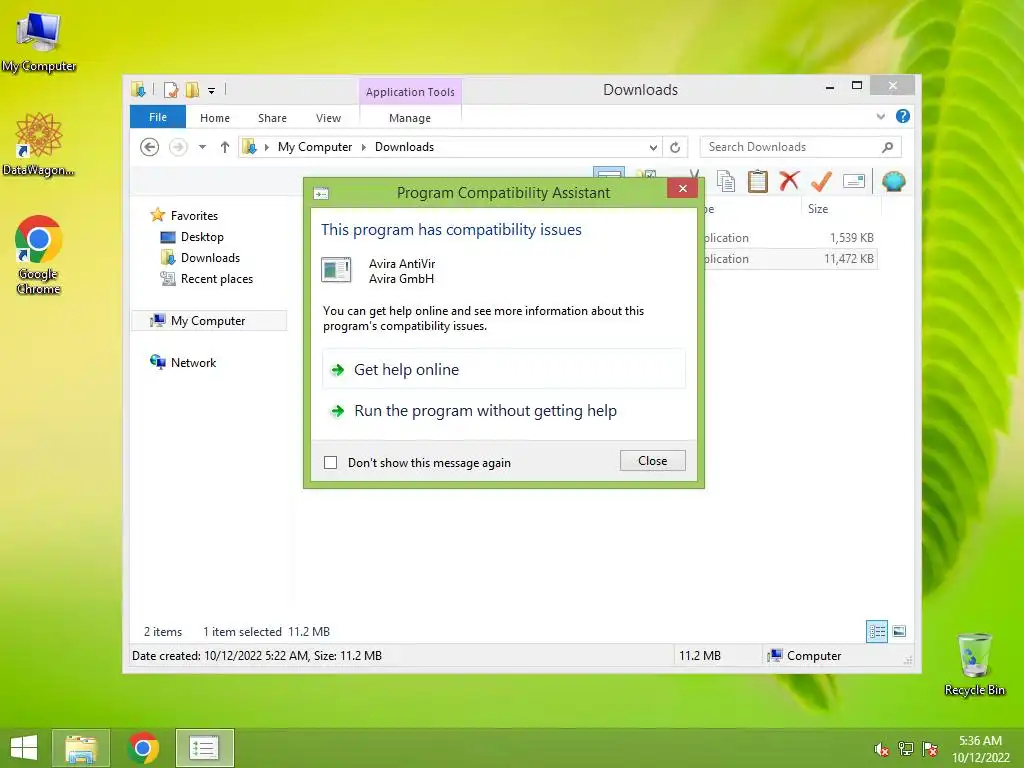Viewport: 1024px width, 768px height.
Task: Click the red X delete icon in the toolbar
Action: (789, 180)
